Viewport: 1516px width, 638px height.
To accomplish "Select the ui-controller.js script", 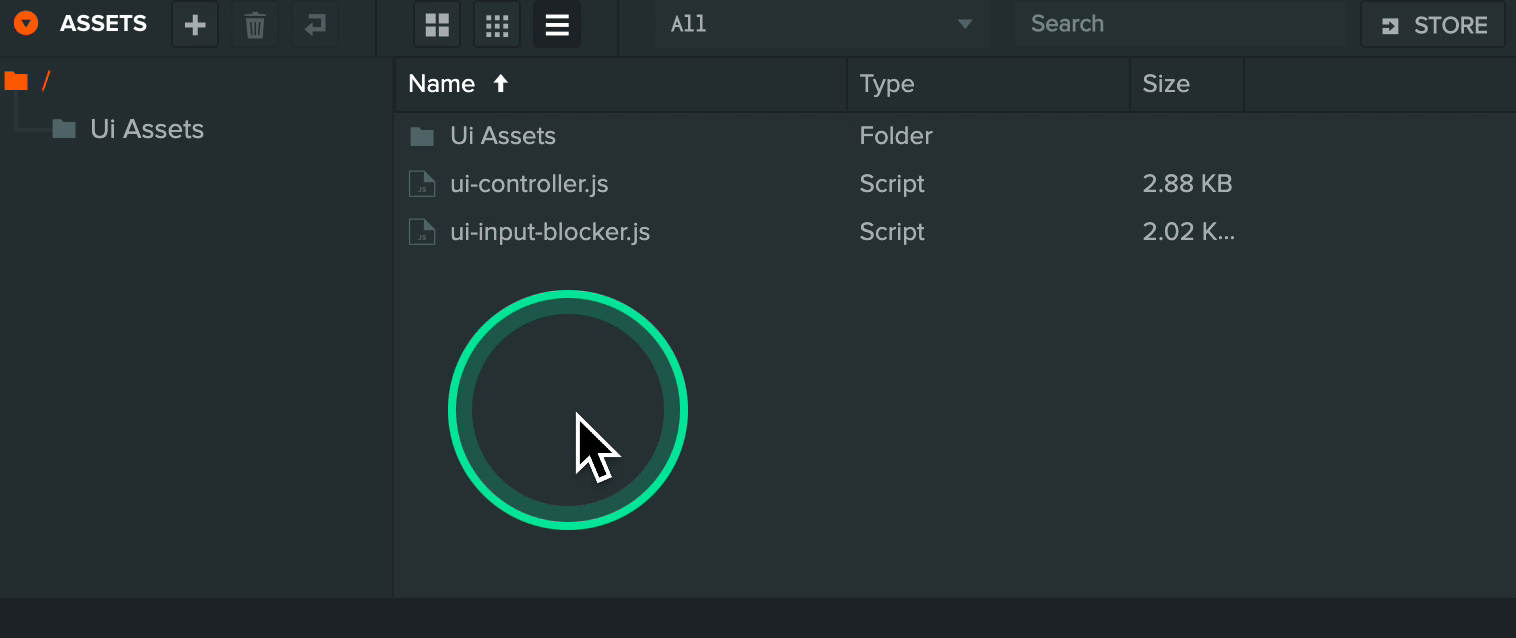I will [955, 184].
